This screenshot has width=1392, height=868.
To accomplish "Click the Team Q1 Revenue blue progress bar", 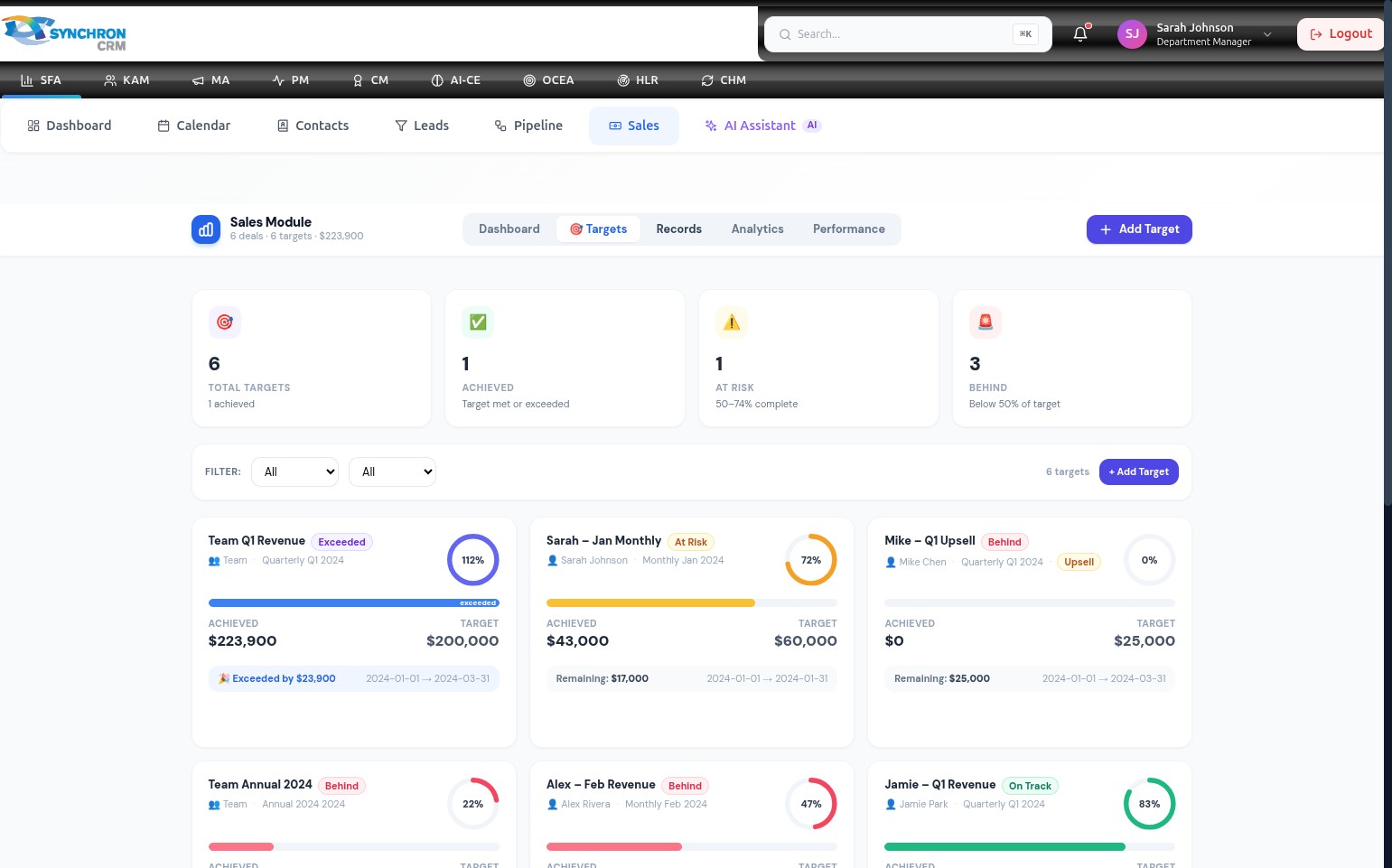I will click(354, 603).
